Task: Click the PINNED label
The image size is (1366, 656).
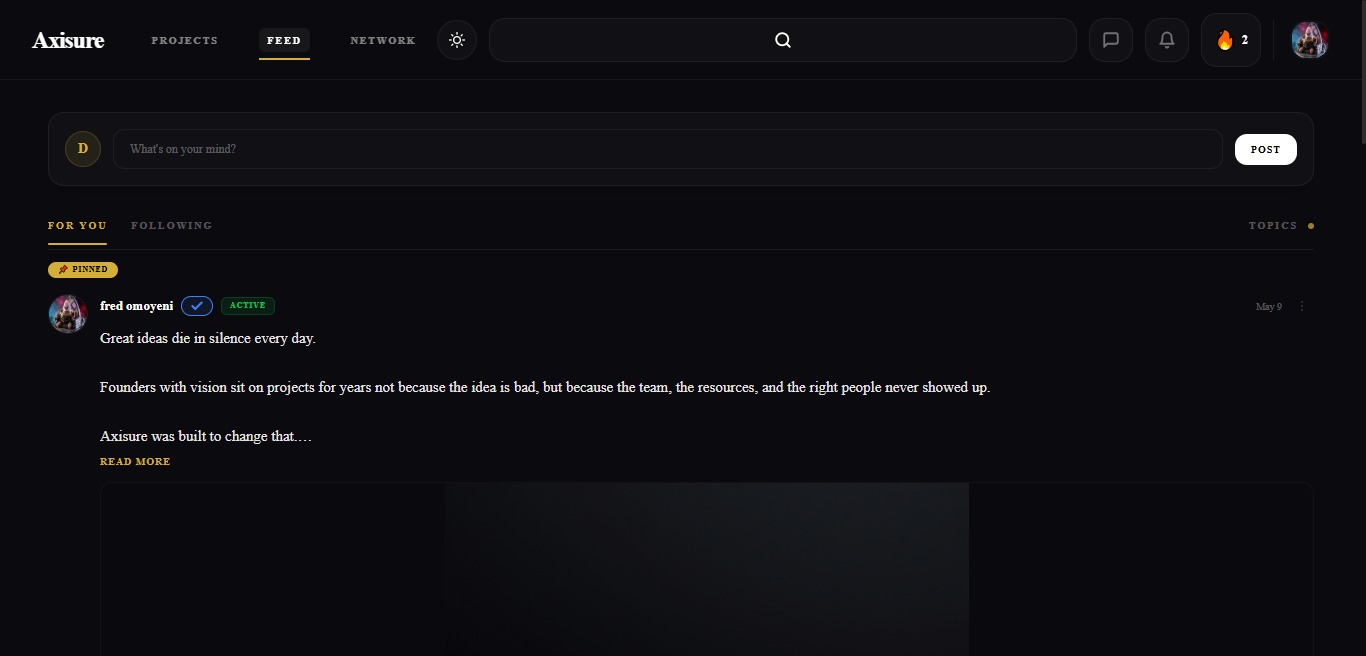Action: [83, 269]
